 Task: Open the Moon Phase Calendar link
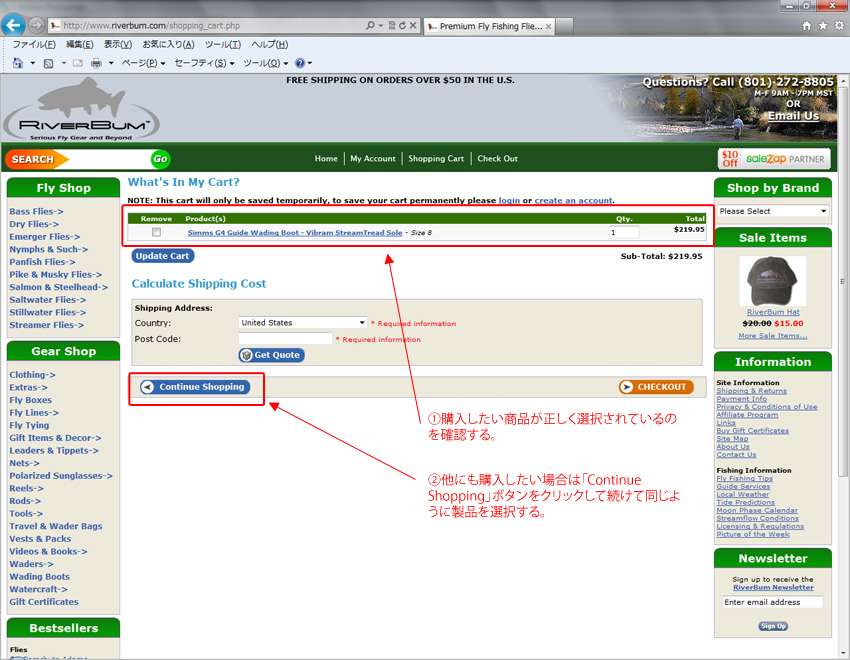tap(757, 510)
